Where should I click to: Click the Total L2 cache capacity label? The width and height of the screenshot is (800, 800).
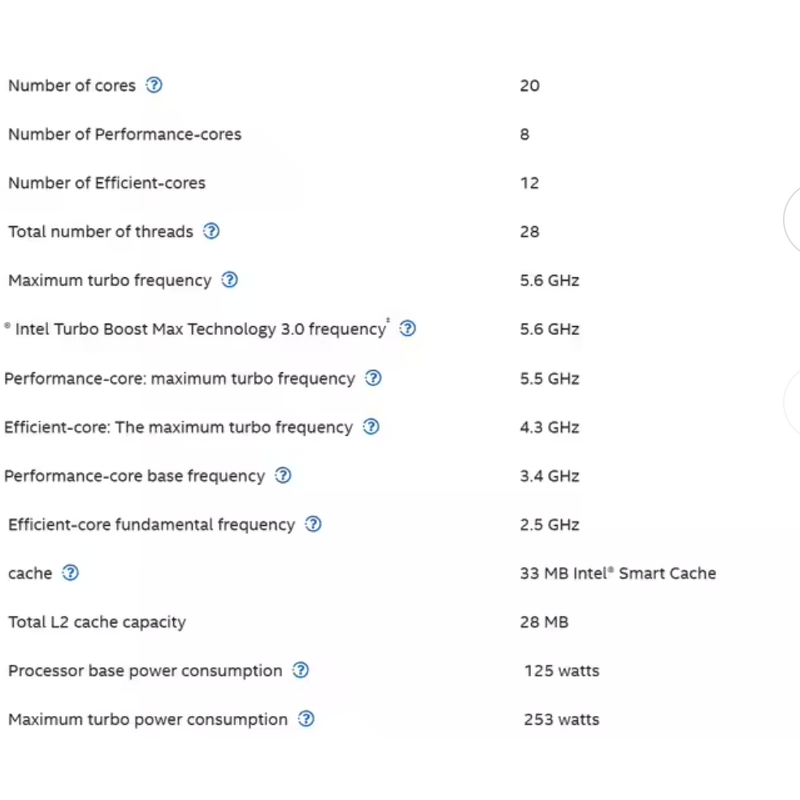click(97, 622)
